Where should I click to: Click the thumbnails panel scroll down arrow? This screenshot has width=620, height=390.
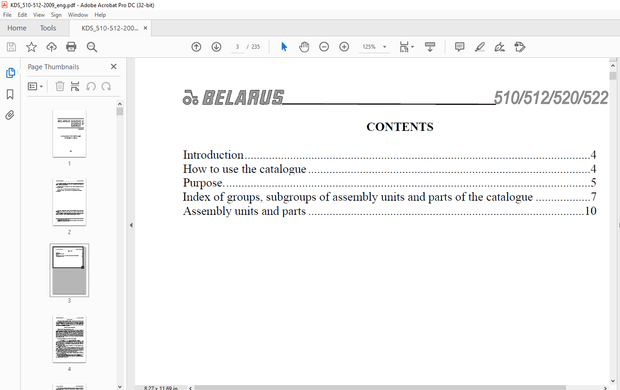click(120, 386)
